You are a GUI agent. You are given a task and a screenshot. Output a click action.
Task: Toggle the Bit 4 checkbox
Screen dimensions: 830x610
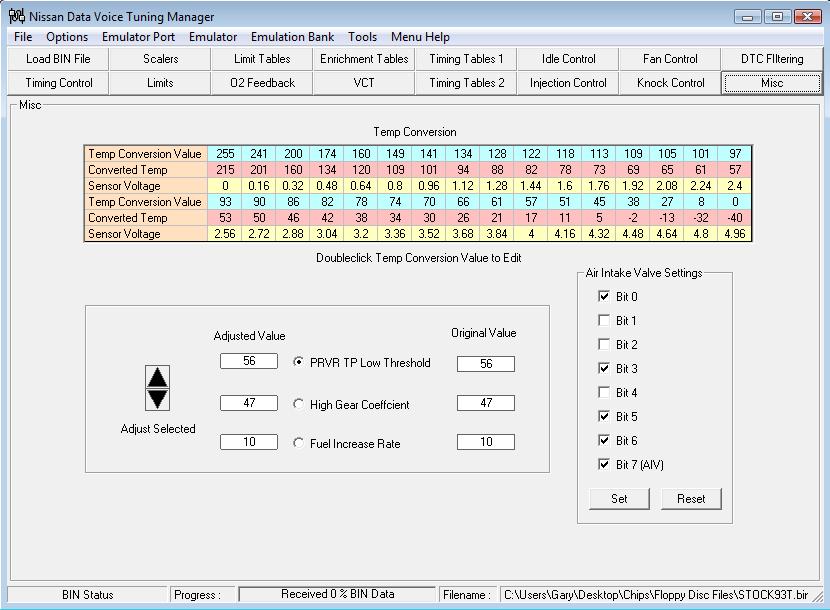[x=603, y=393]
